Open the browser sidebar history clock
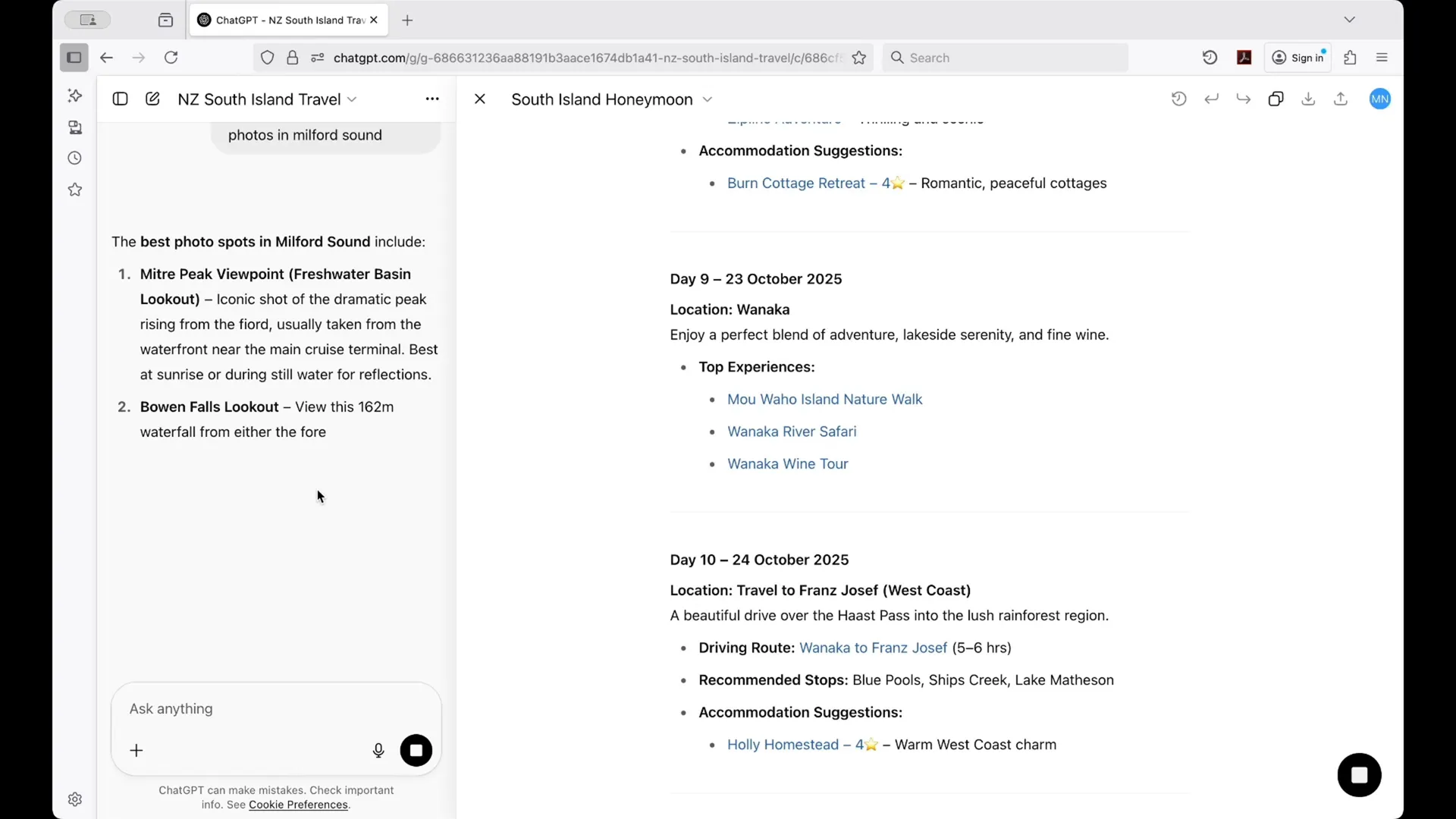Image resolution: width=1456 pixels, height=819 pixels. tap(74, 158)
